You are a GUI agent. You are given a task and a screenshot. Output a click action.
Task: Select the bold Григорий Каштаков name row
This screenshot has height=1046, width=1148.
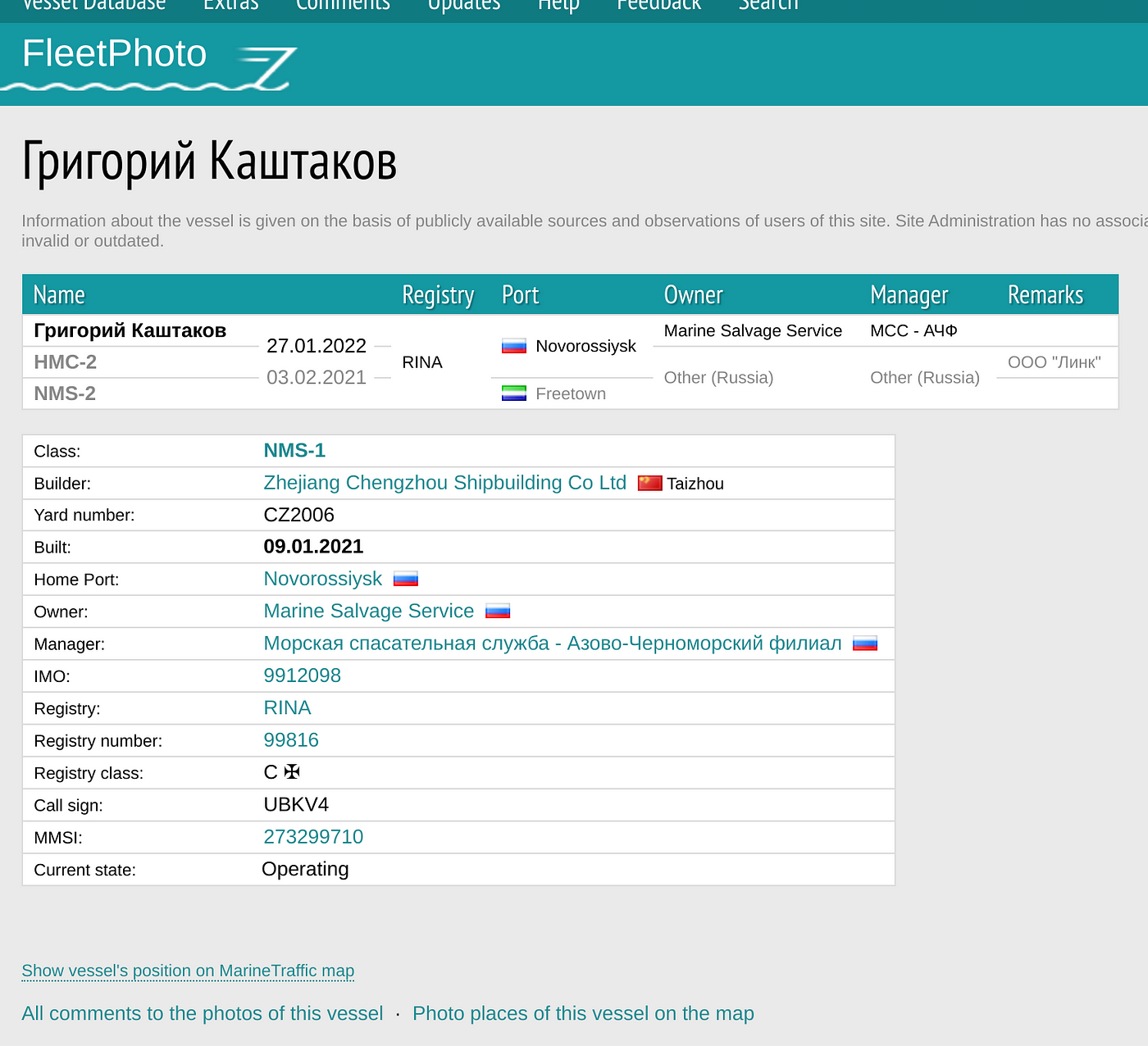130,330
